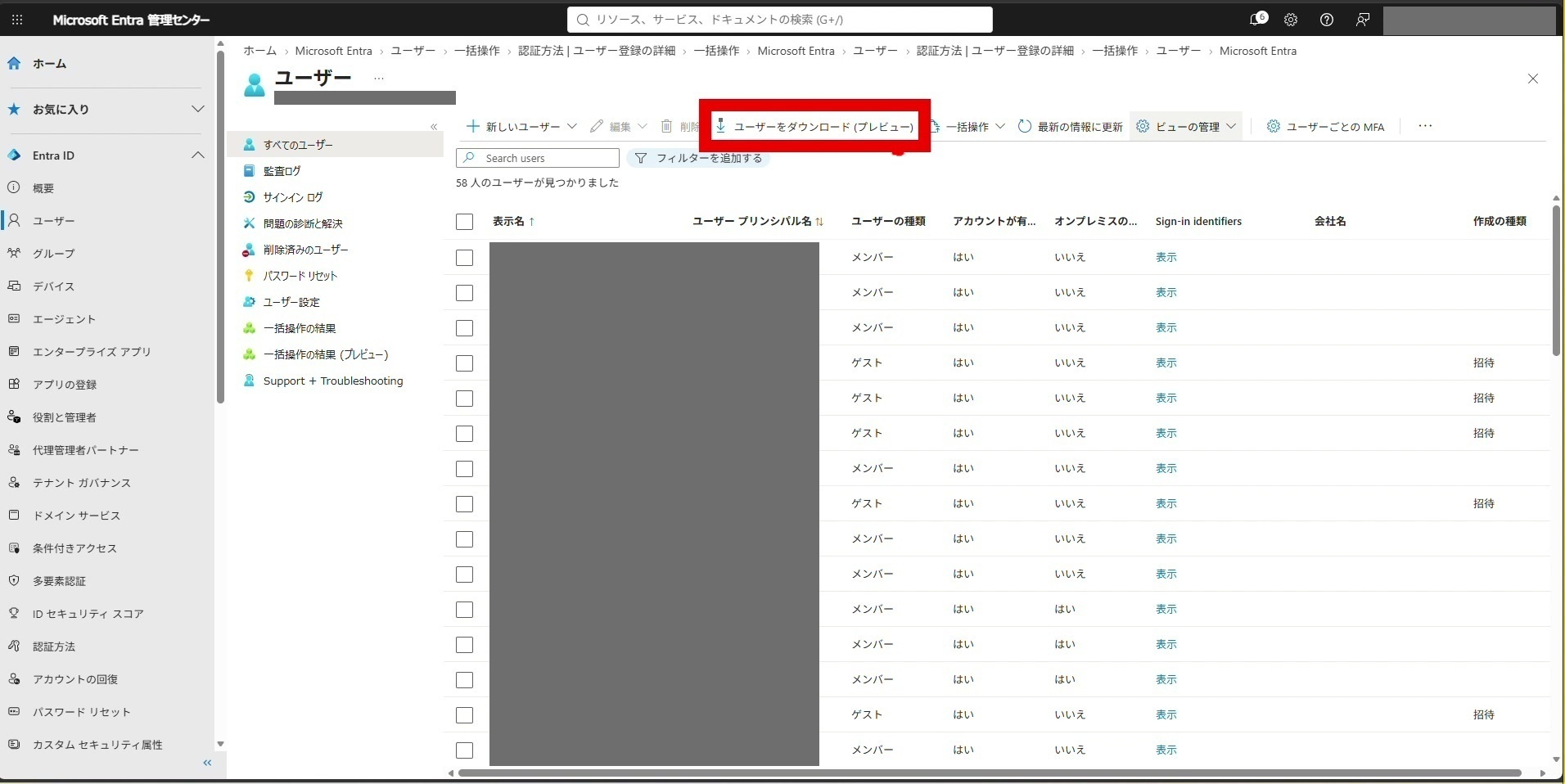Click the Search users input field
Viewport: 1565px width, 784px height.
[538, 158]
